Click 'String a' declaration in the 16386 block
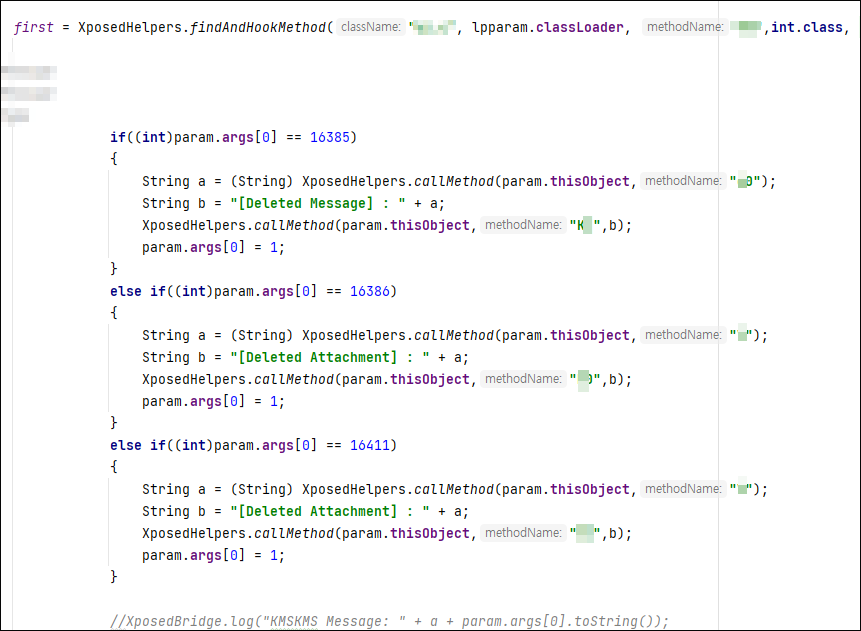This screenshot has width=861, height=631. pos(174,336)
